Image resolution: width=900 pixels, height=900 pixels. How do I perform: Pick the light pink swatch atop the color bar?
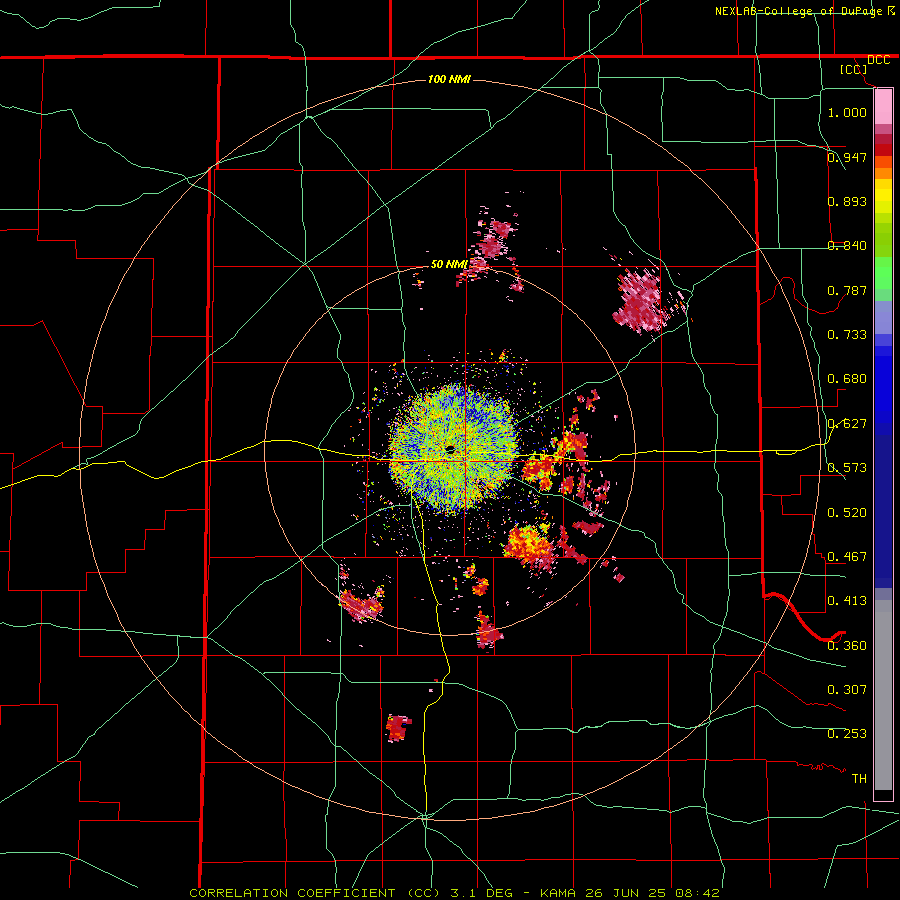[883, 107]
